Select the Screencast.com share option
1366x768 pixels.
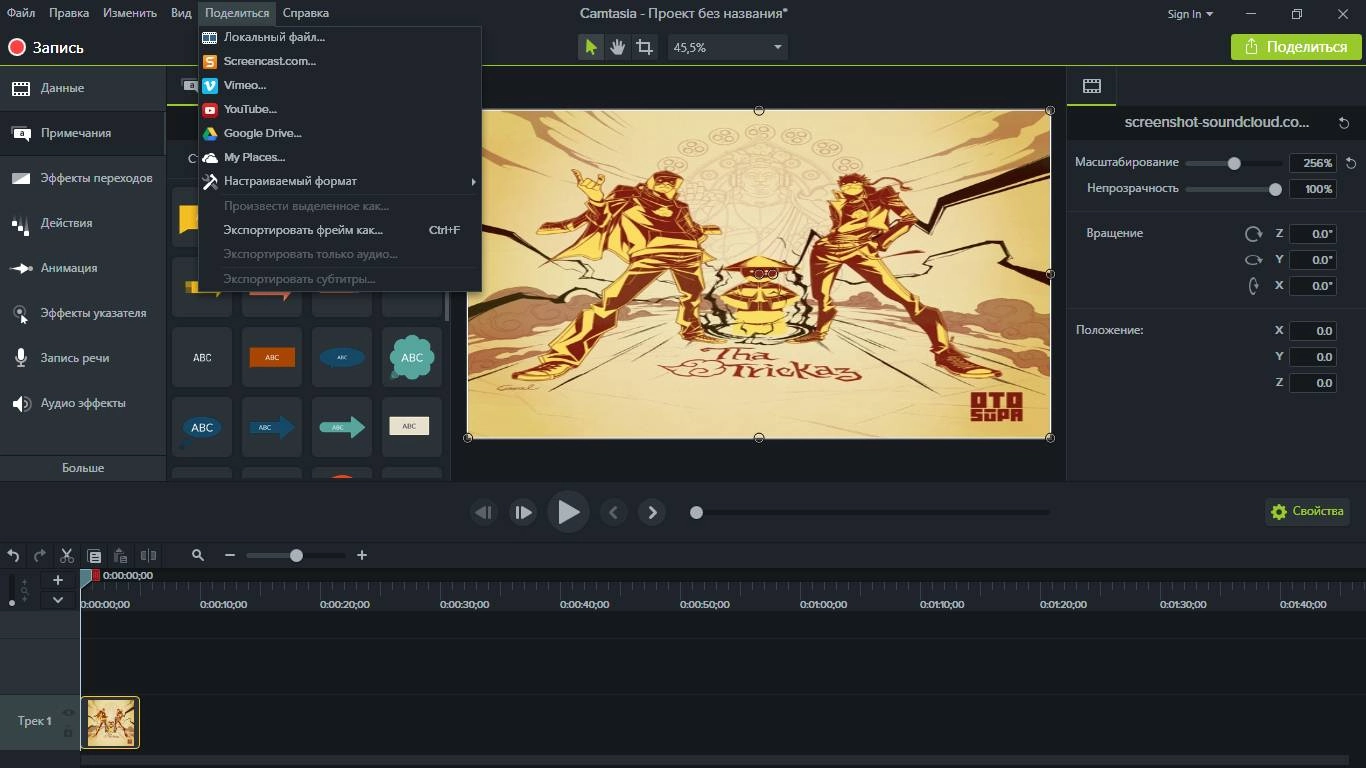[340, 61]
